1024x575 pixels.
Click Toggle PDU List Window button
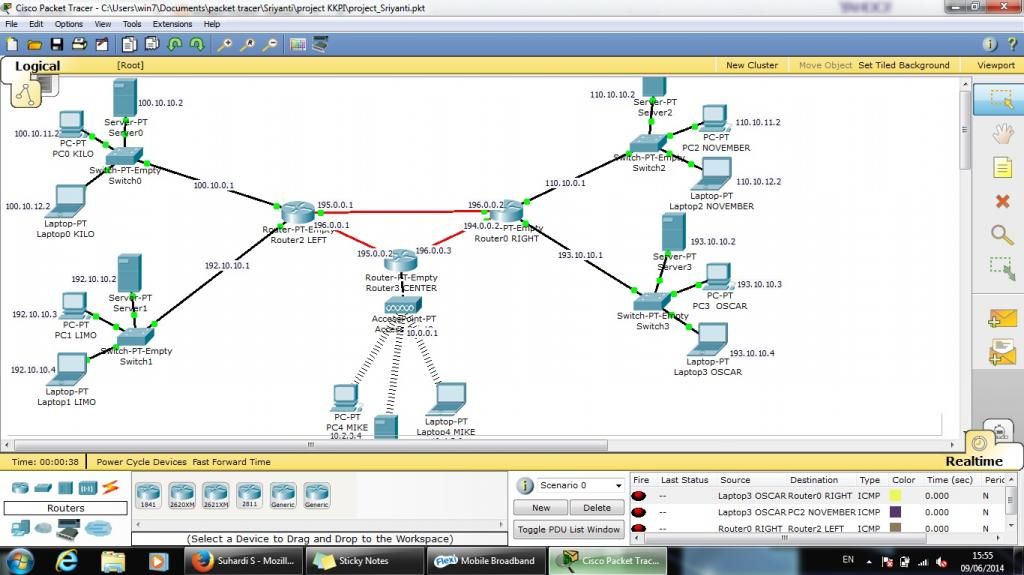(x=568, y=529)
